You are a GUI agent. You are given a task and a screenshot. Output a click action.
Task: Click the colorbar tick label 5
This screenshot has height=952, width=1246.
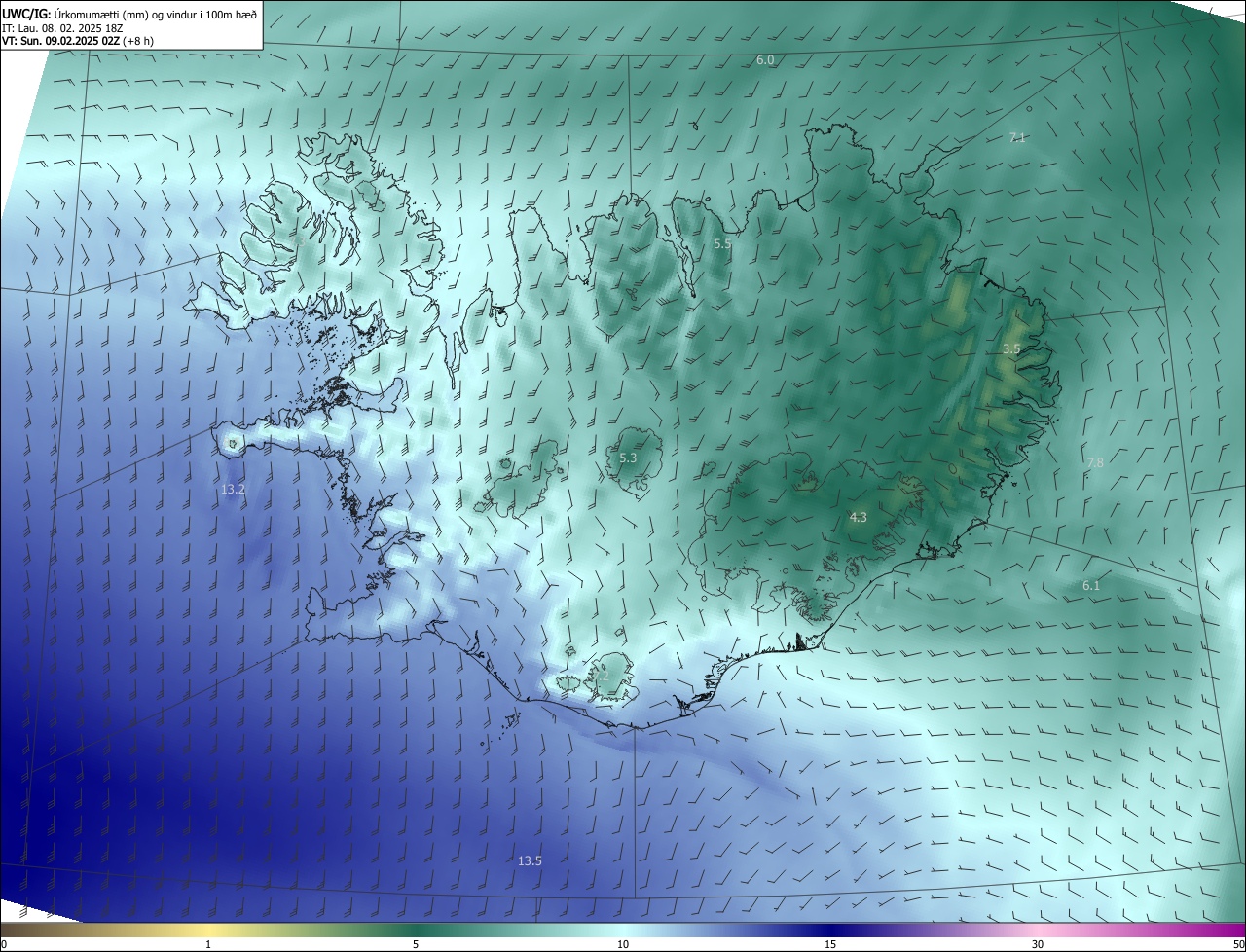tap(416, 944)
